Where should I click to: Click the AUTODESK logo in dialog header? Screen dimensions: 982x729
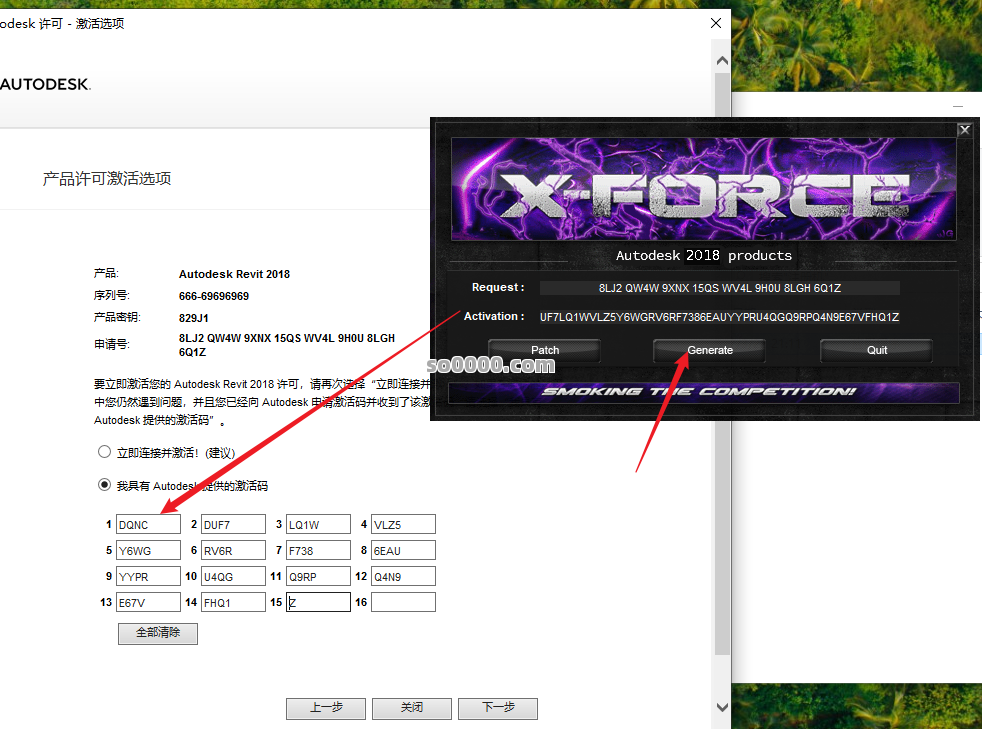click(45, 84)
